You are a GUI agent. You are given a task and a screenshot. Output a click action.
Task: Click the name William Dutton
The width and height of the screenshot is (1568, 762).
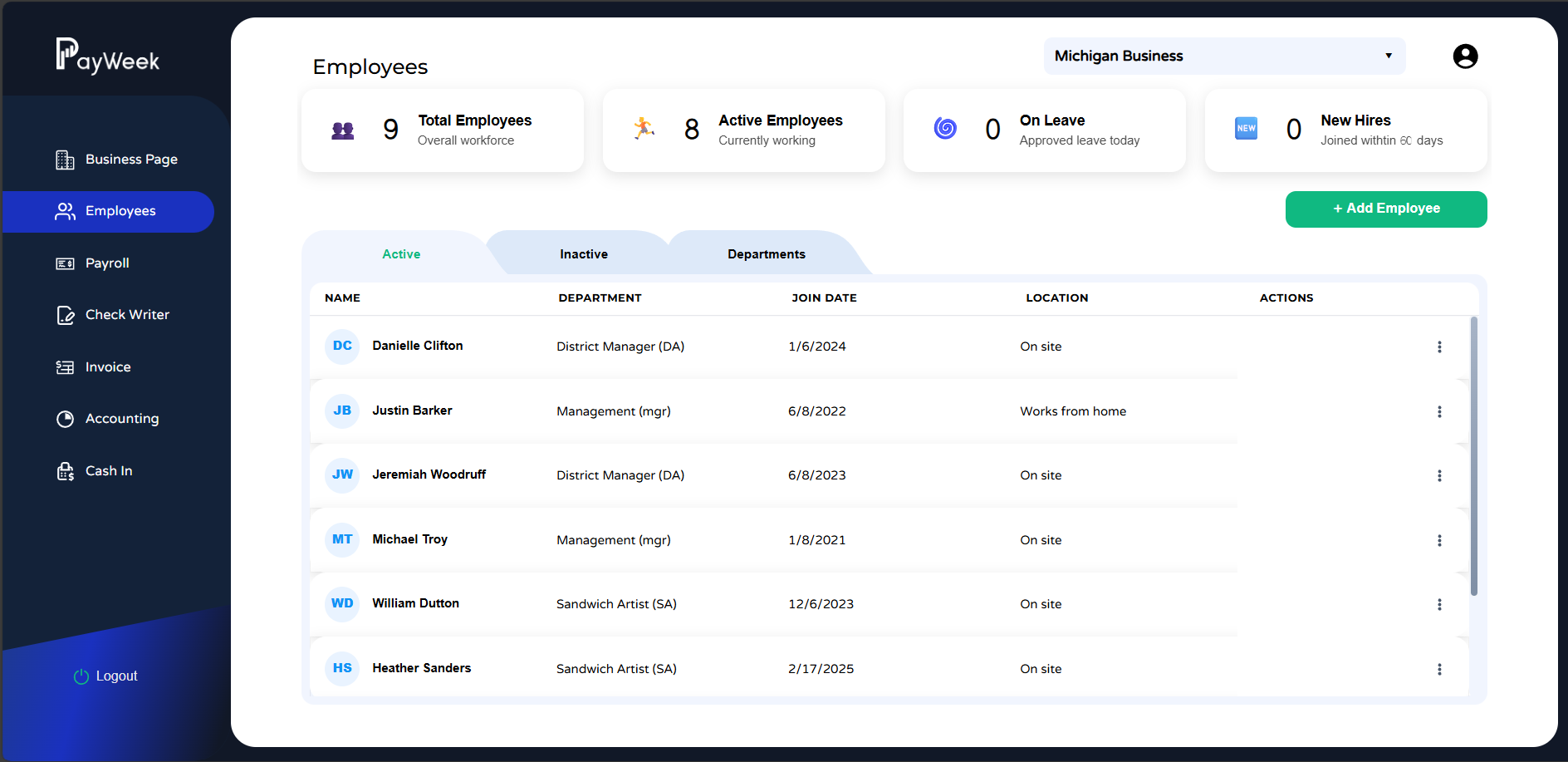coord(415,603)
